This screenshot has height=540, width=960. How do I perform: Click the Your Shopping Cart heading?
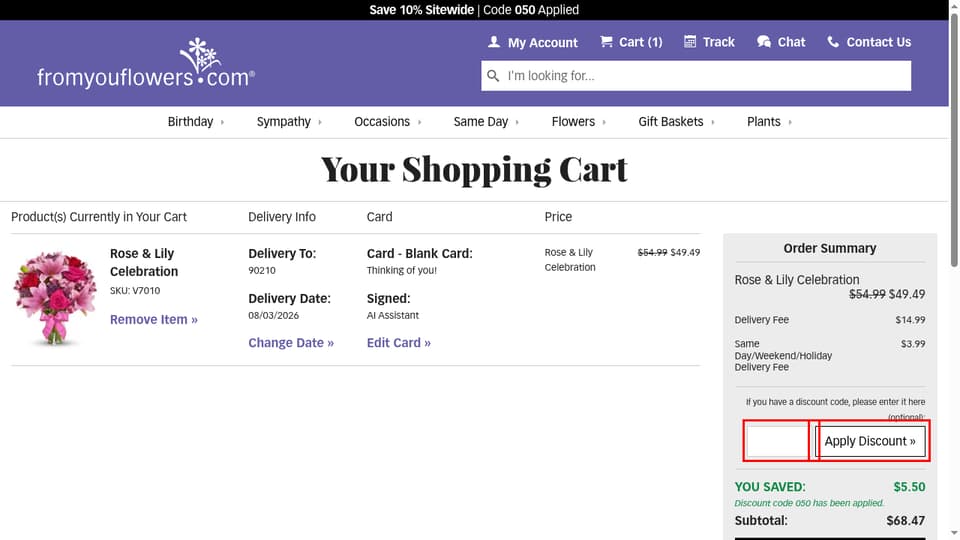[x=474, y=170]
